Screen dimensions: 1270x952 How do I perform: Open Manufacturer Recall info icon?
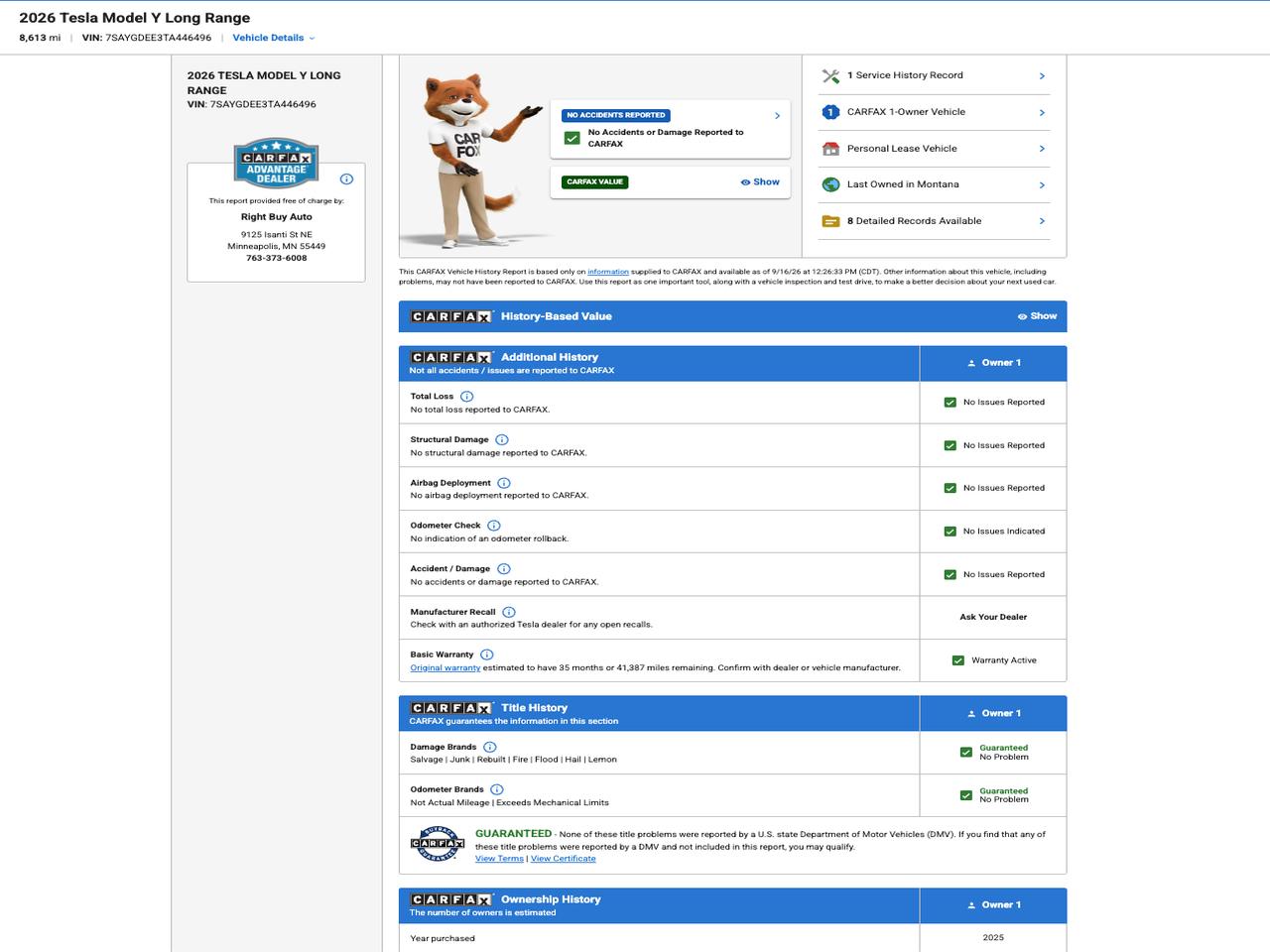509,613
